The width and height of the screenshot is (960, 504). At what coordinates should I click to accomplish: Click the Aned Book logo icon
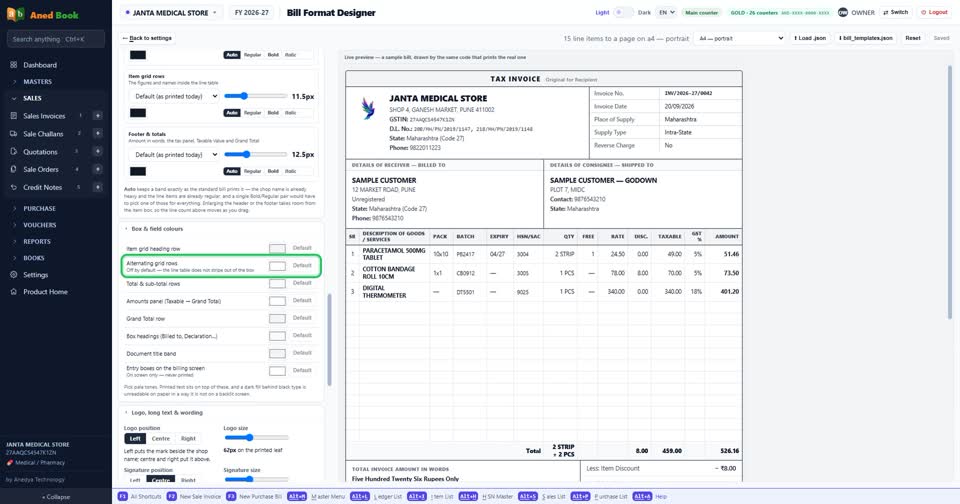click(16, 14)
